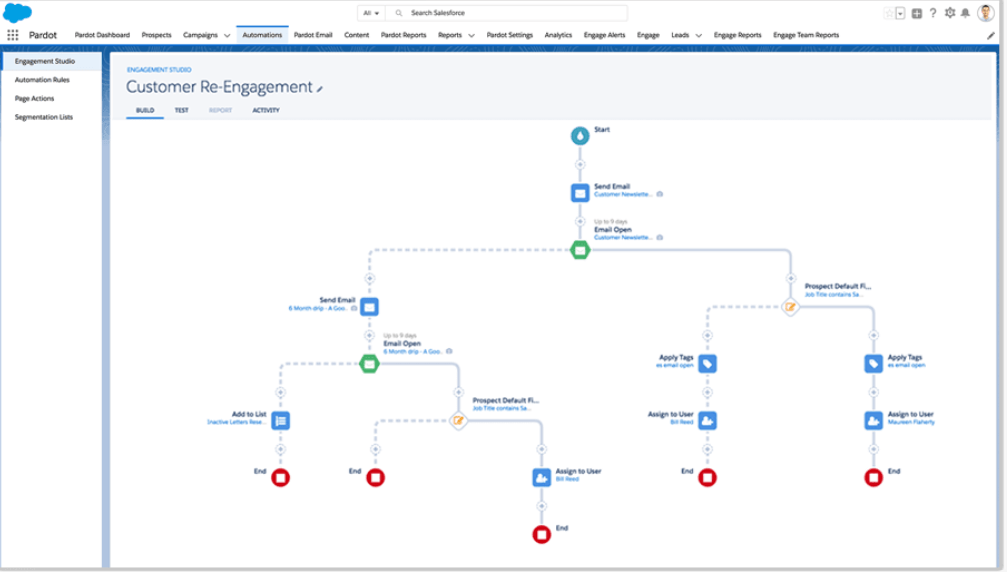The width and height of the screenshot is (1007, 572).
Task: Switch to the ACTIVITY tab
Action: point(266,110)
